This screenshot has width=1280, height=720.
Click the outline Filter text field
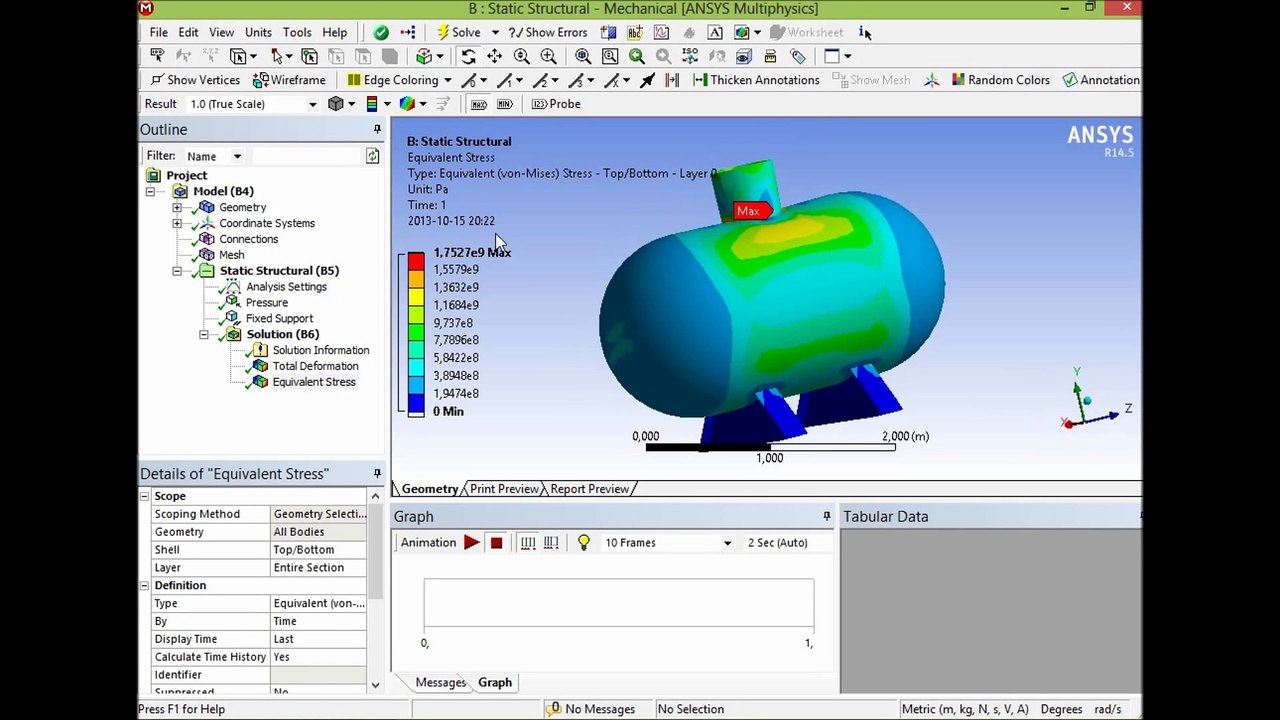306,156
